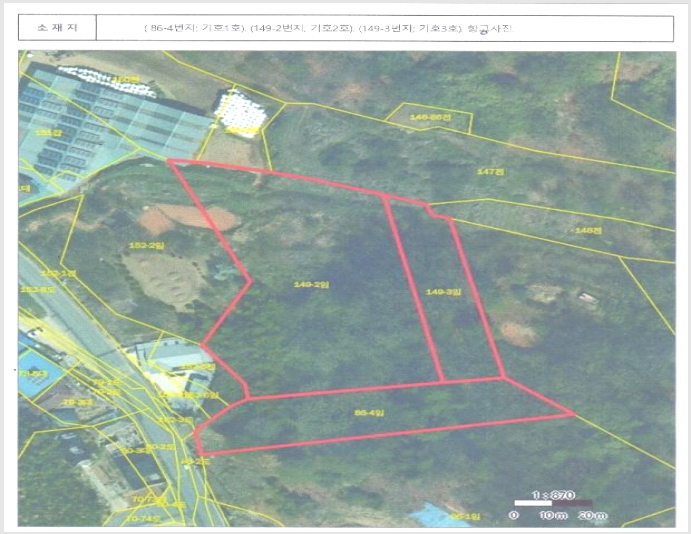The height and width of the screenshot is (534, 691).
Task: Click the '소 재 지' header cell
Action: [57, 28]
